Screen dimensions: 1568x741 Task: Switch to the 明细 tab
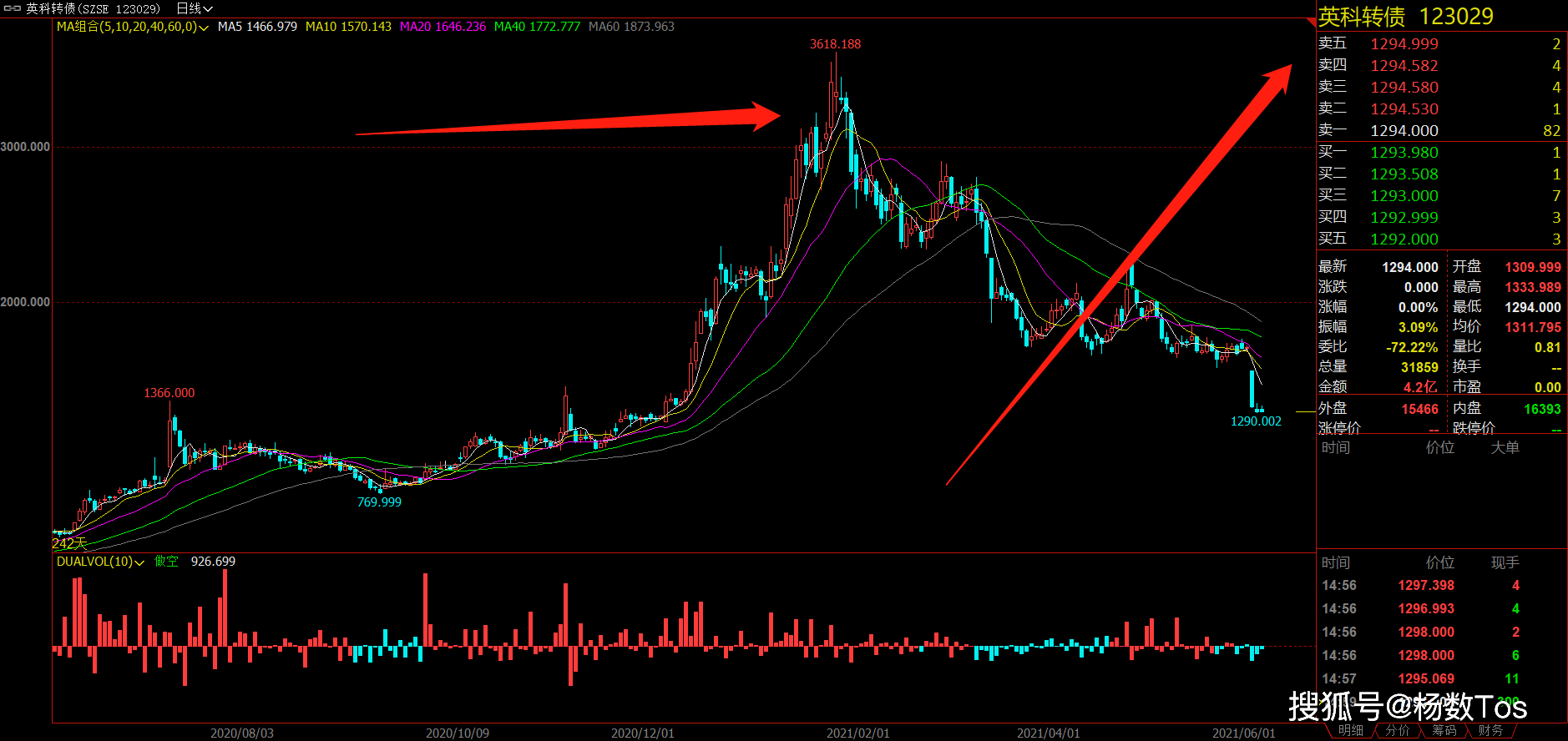click(x=1350, y=730)
